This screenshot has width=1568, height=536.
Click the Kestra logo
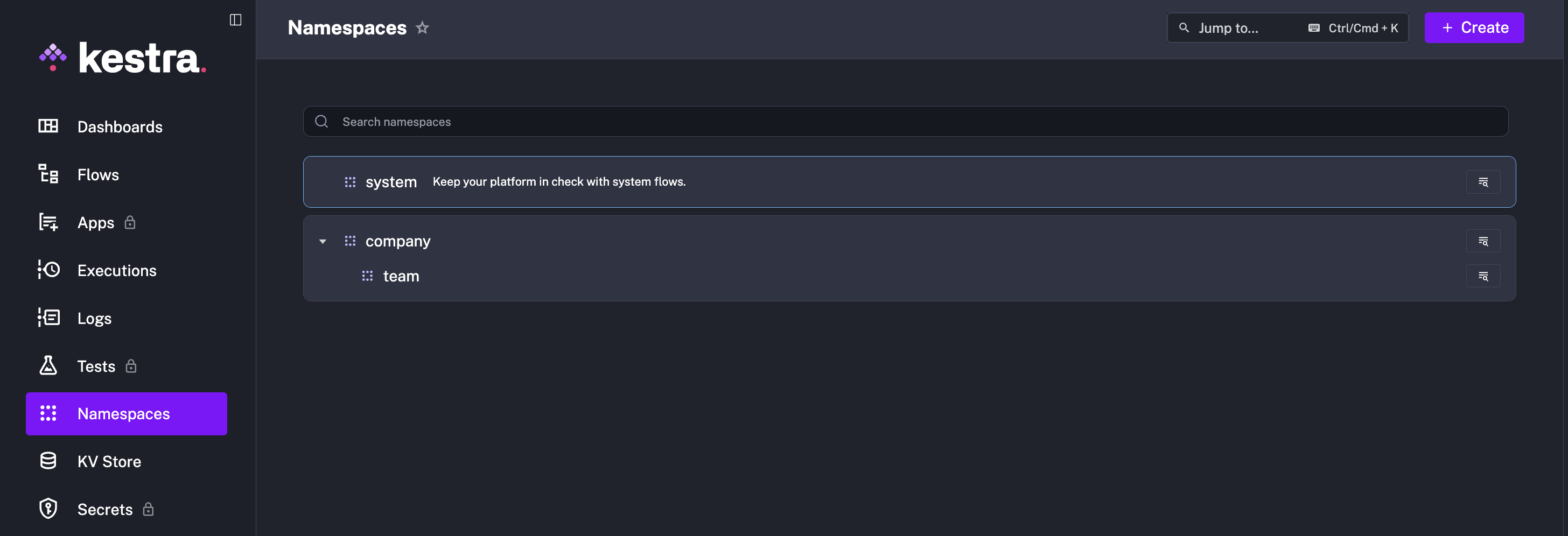[122, 58]
